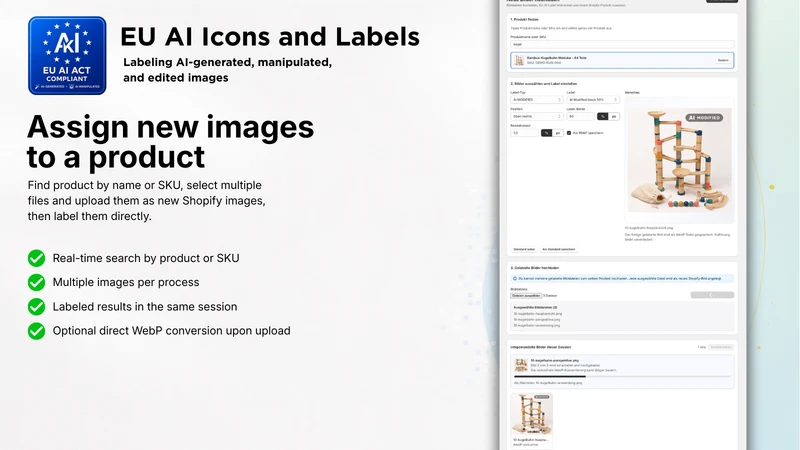Toggle the Als WebP speichern checkbox
The height and width of the screenshot is (450, 800).
tap(569, 133)
